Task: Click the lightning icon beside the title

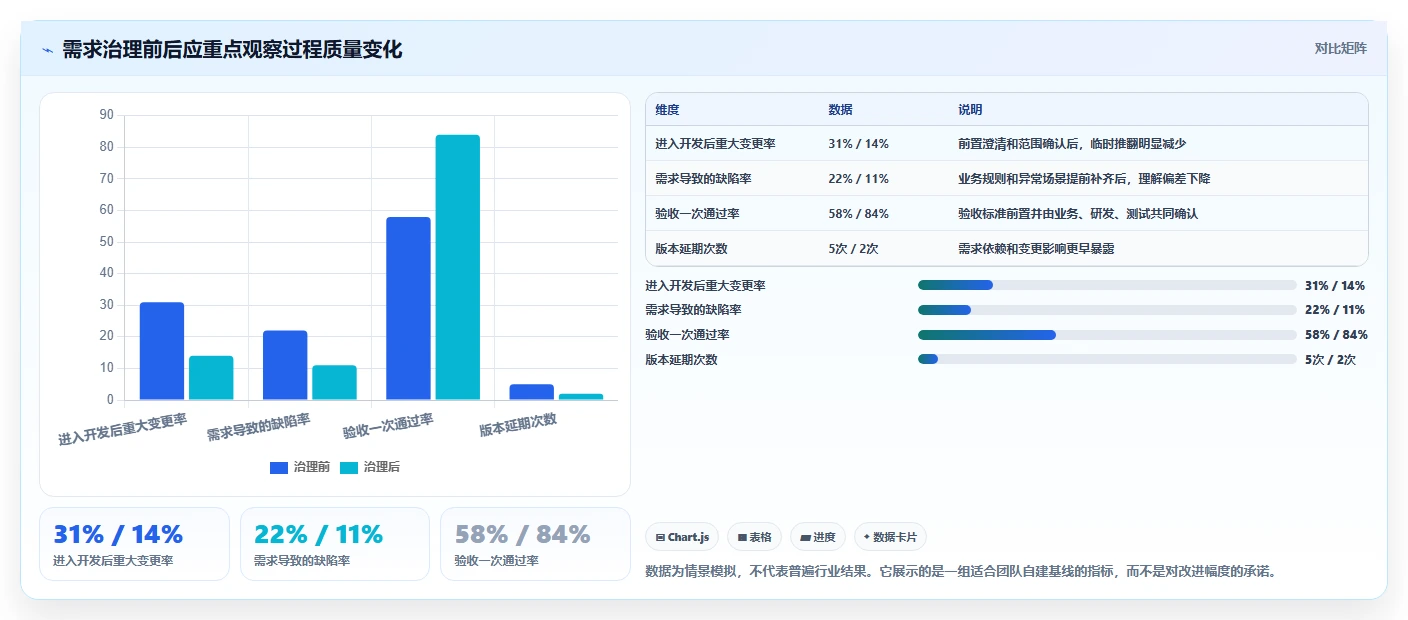Action: [47, 50]
